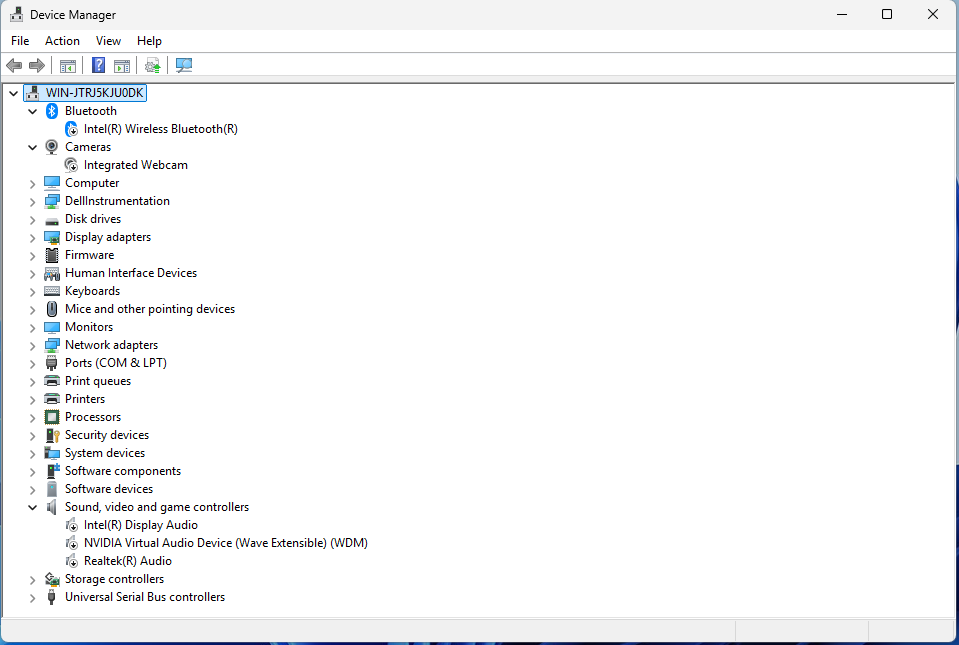Click the Universal Serial Bus plug icon
The image size is (959, 645).
[x=52, y=597]
